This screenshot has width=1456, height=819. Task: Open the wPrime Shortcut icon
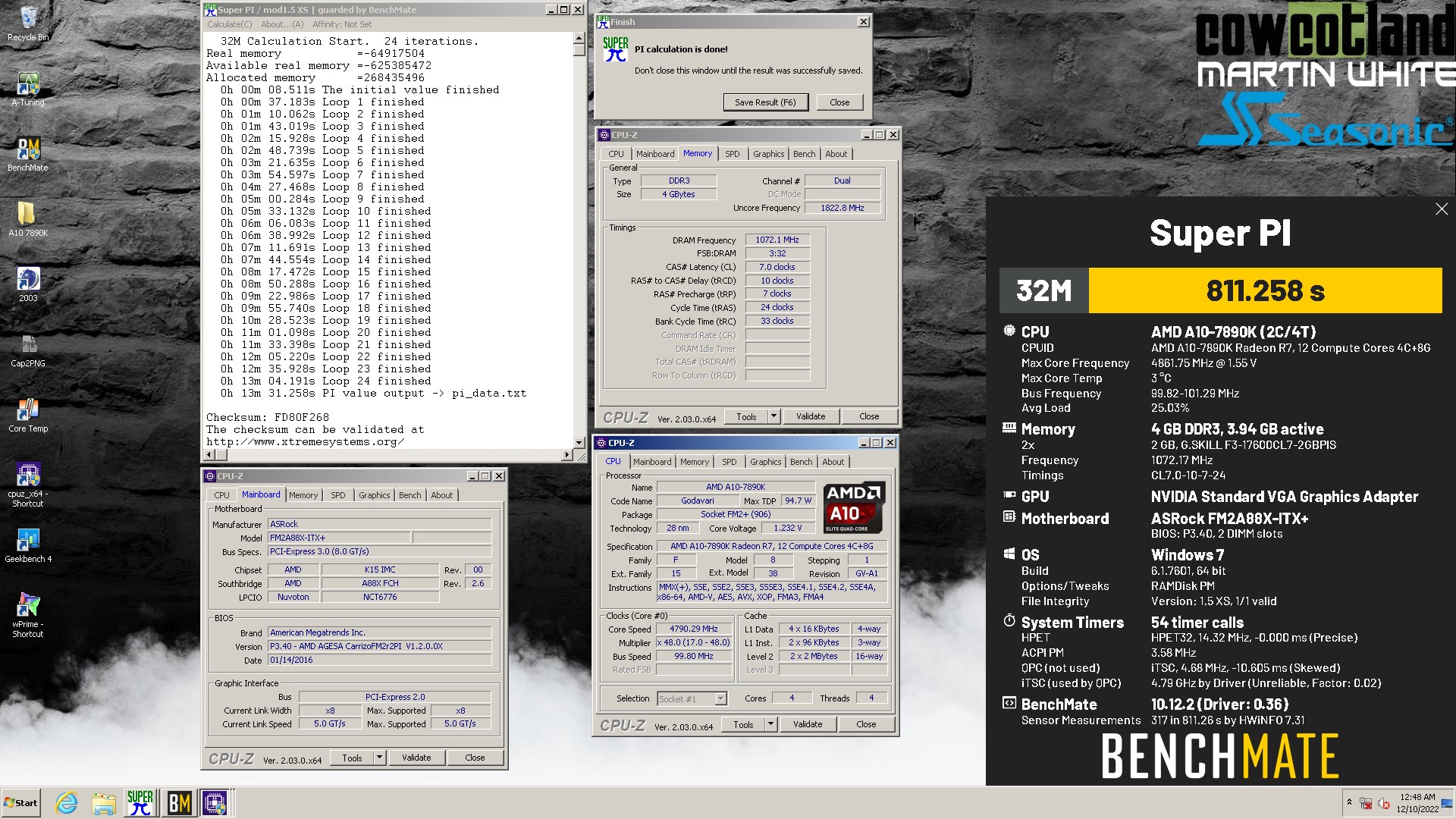click(x=28, y=616)
